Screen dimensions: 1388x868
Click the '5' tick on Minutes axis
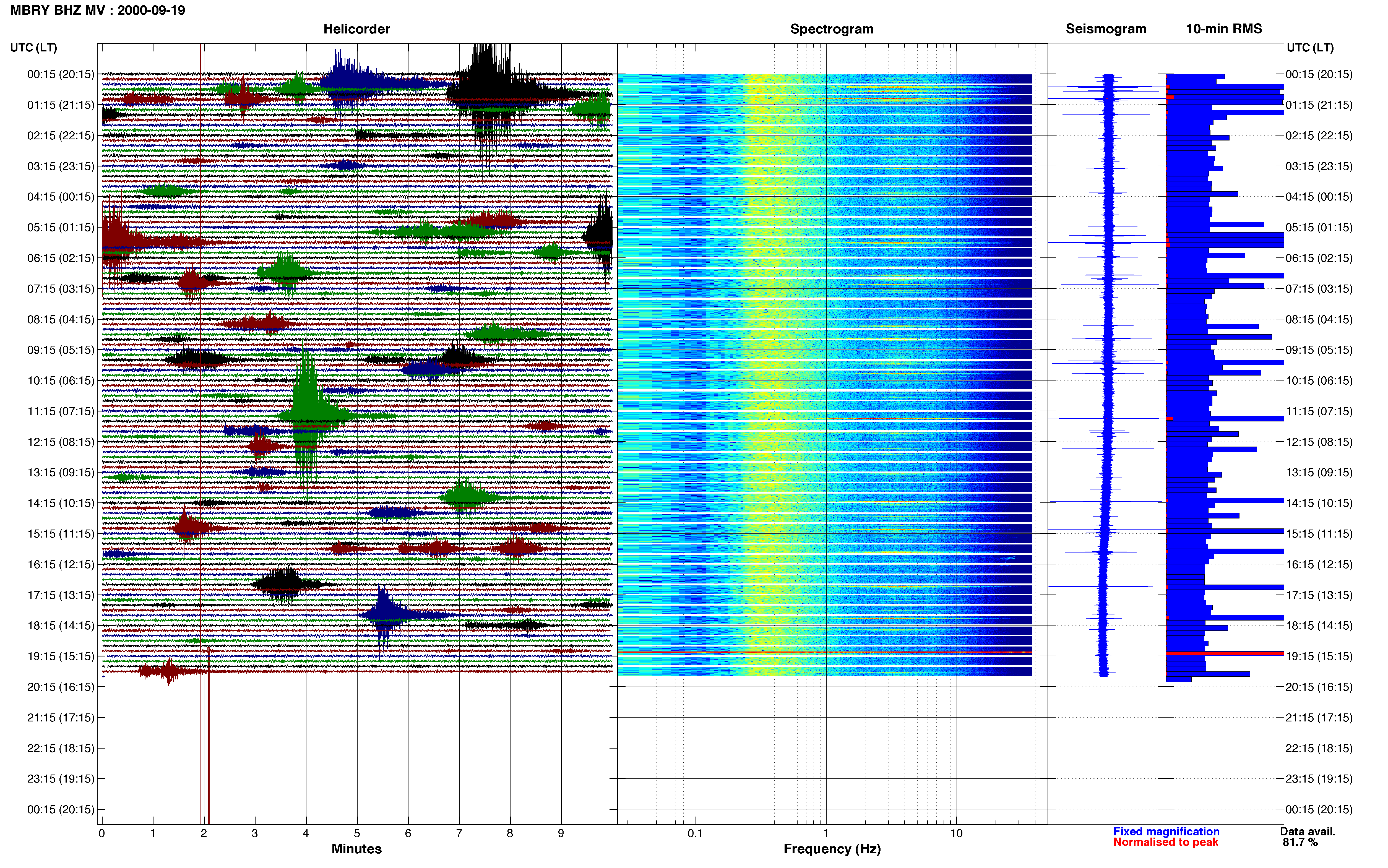coord(357,833)
